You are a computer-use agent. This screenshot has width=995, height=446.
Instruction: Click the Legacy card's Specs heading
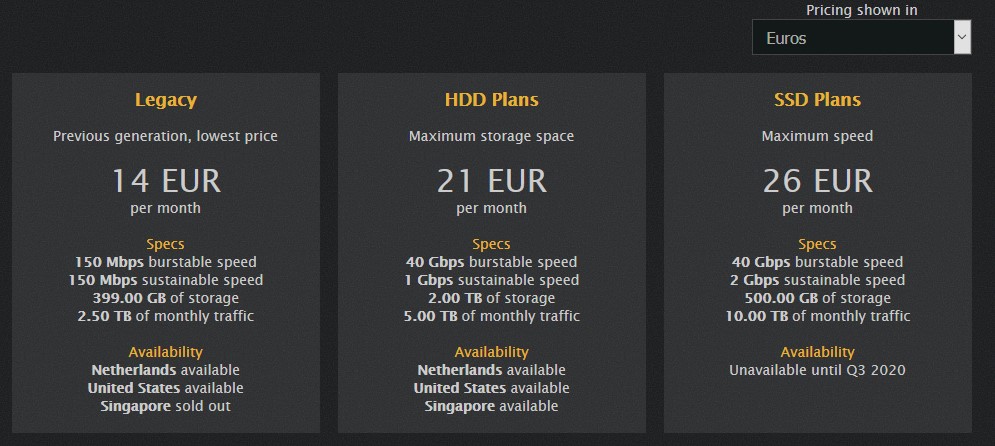point(166,244)
